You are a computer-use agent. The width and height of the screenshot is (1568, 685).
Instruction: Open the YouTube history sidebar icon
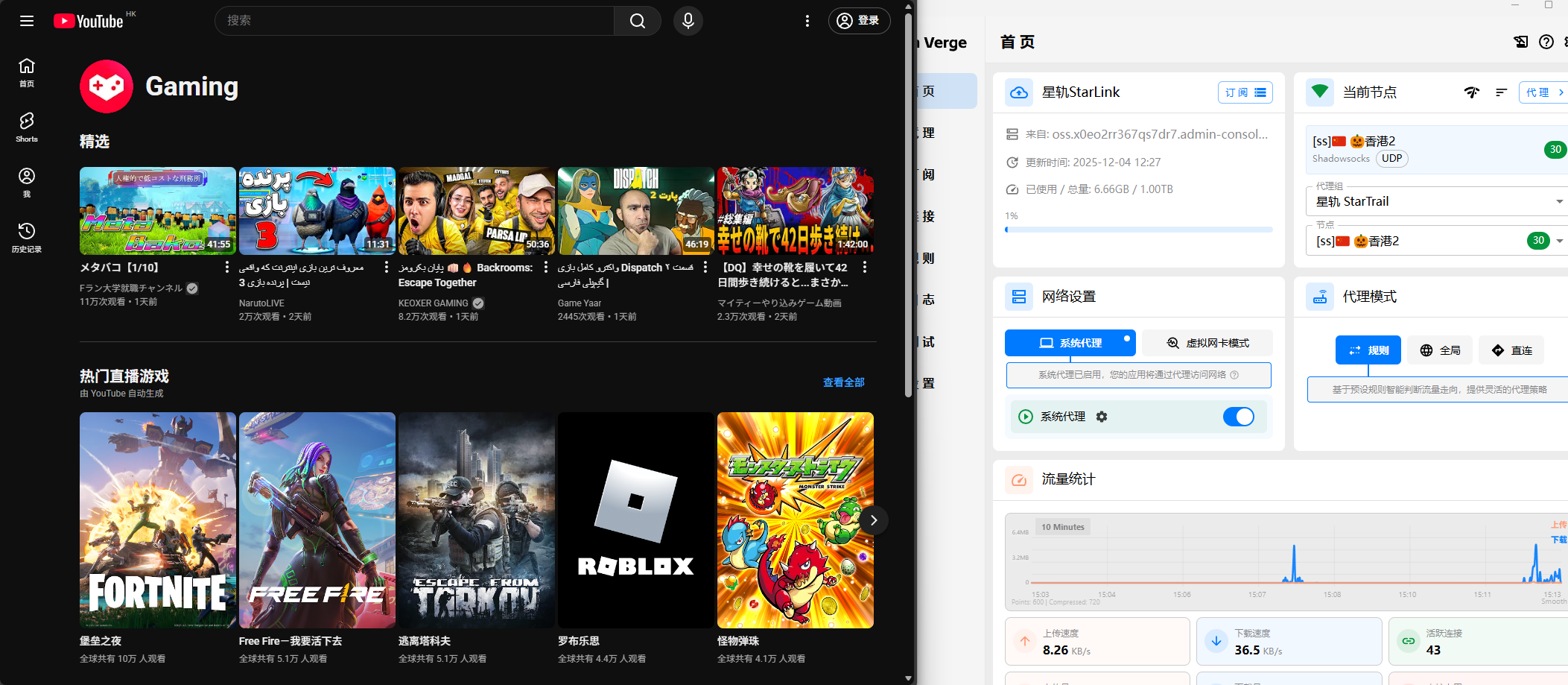[27, 237]
